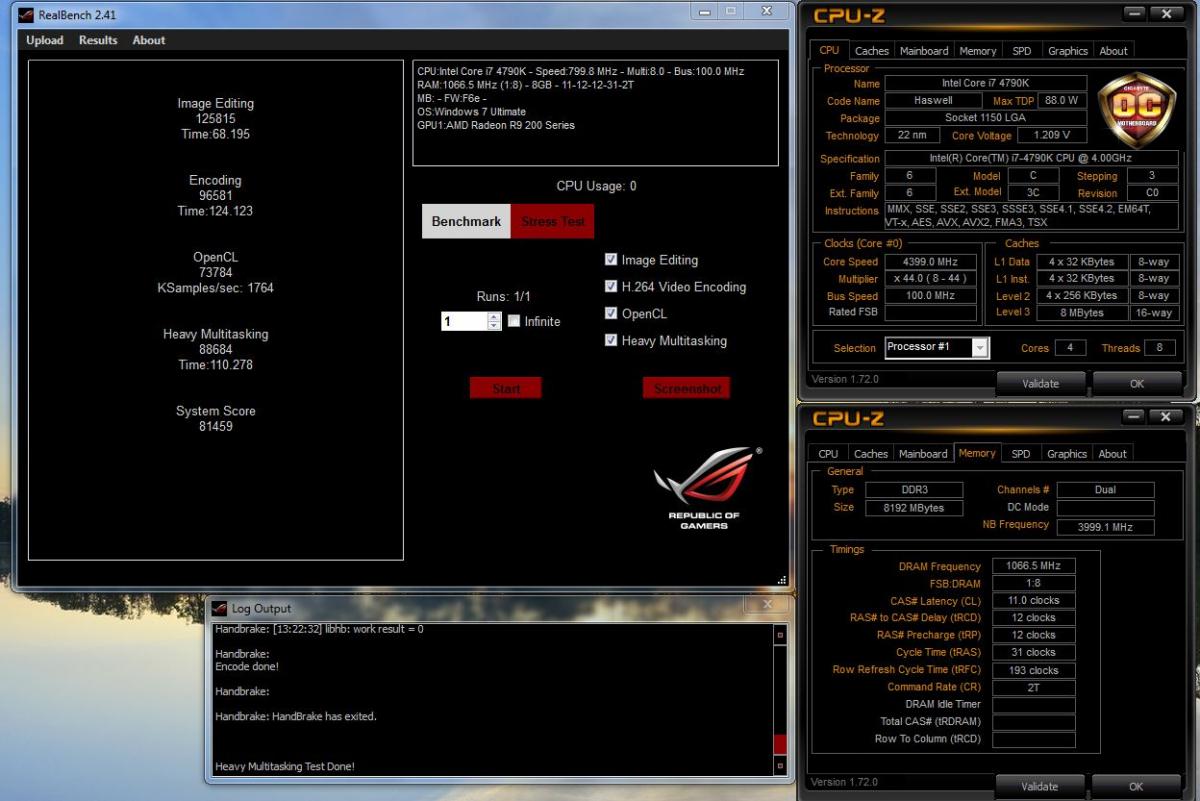The width and height of the screenshot is (1200, 801).
Task: Open the About tab in top CPU-Z
Action: tap(1113, 51)
